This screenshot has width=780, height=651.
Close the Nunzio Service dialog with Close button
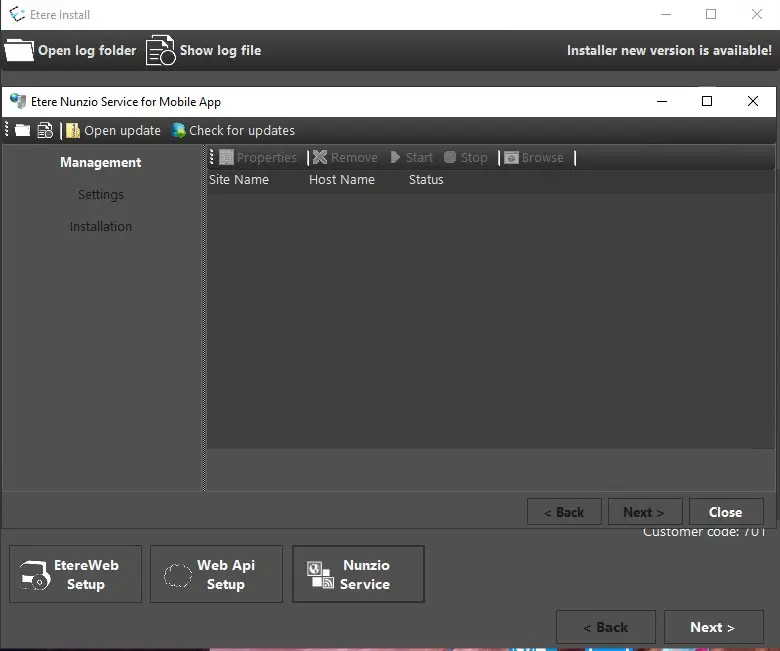[725, 512]
